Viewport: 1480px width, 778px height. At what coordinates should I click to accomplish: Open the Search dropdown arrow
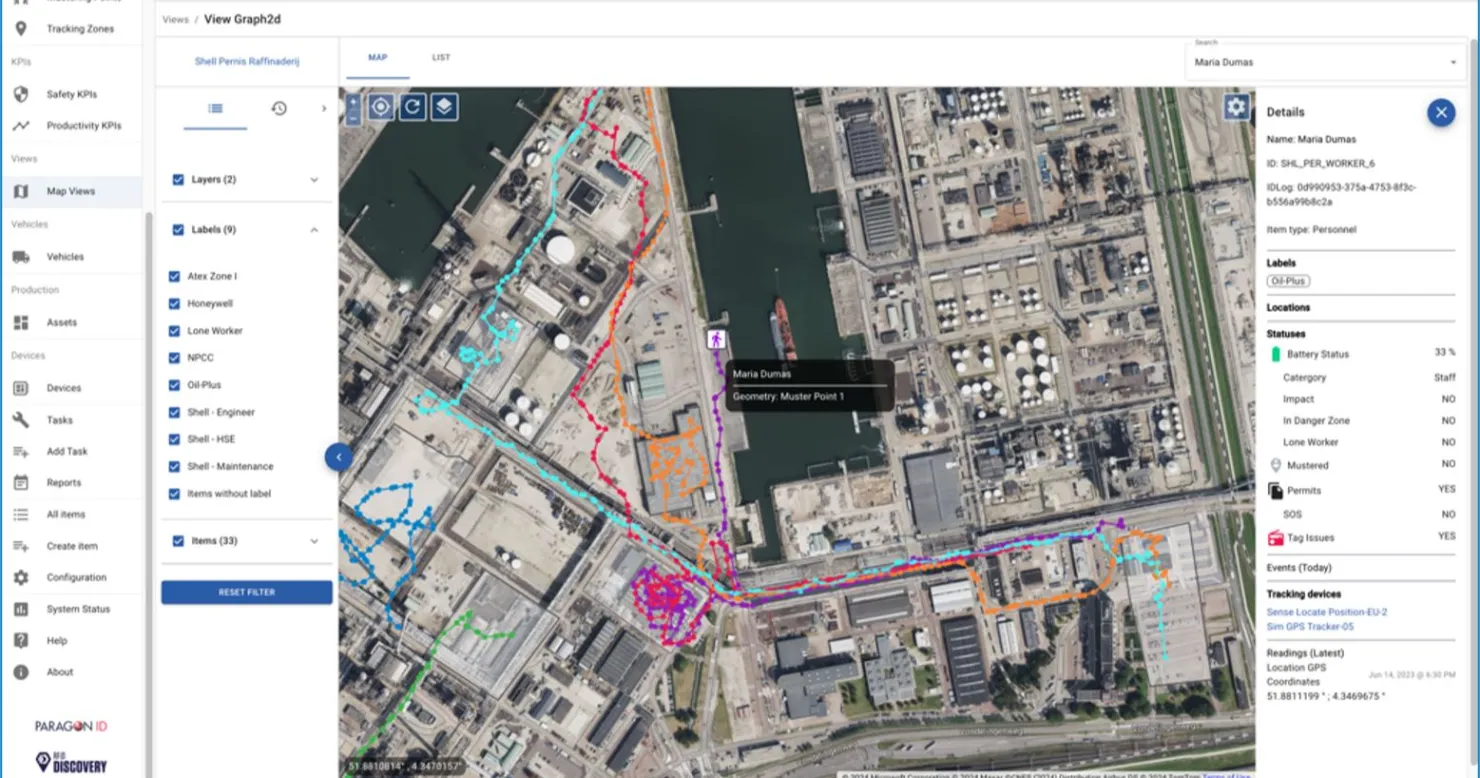point(1453,63)
